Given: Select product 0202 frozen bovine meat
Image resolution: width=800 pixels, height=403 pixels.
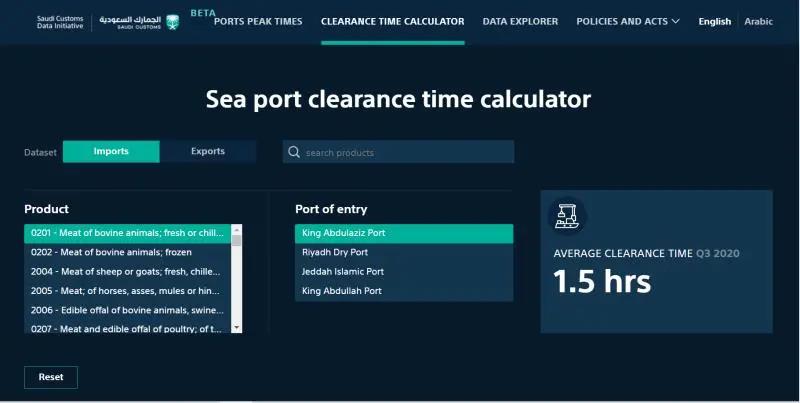Looking at the screenshot, I should pos(128,253).
